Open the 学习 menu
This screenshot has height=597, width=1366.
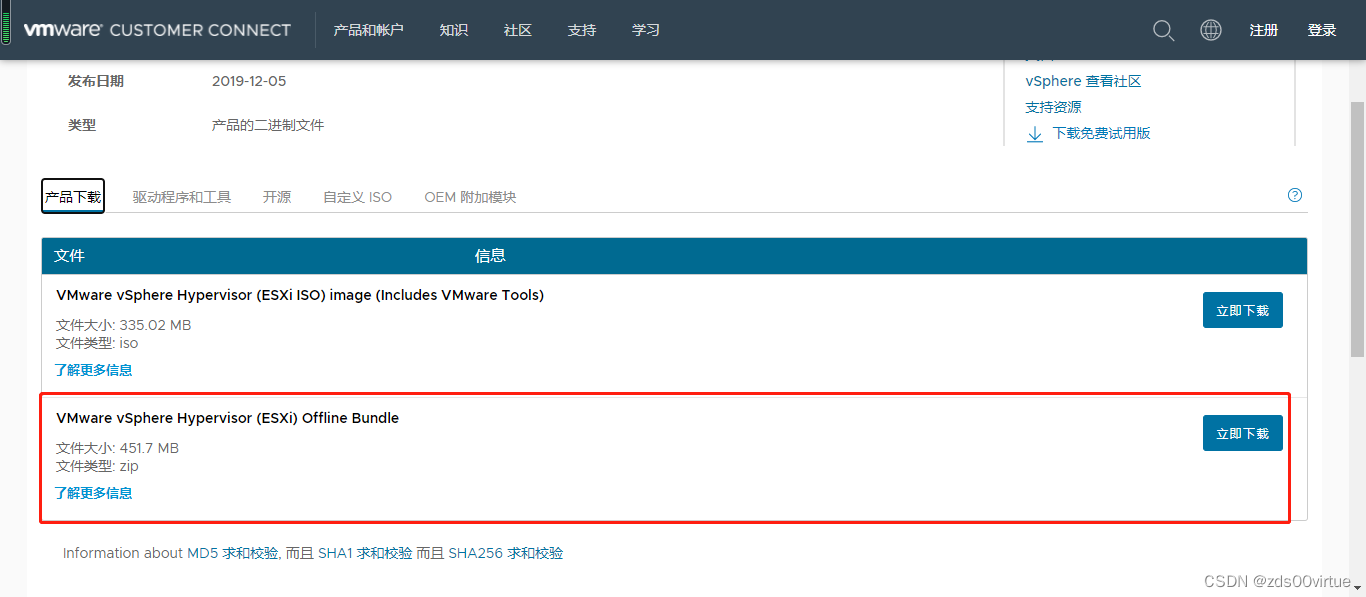point(646,30)
